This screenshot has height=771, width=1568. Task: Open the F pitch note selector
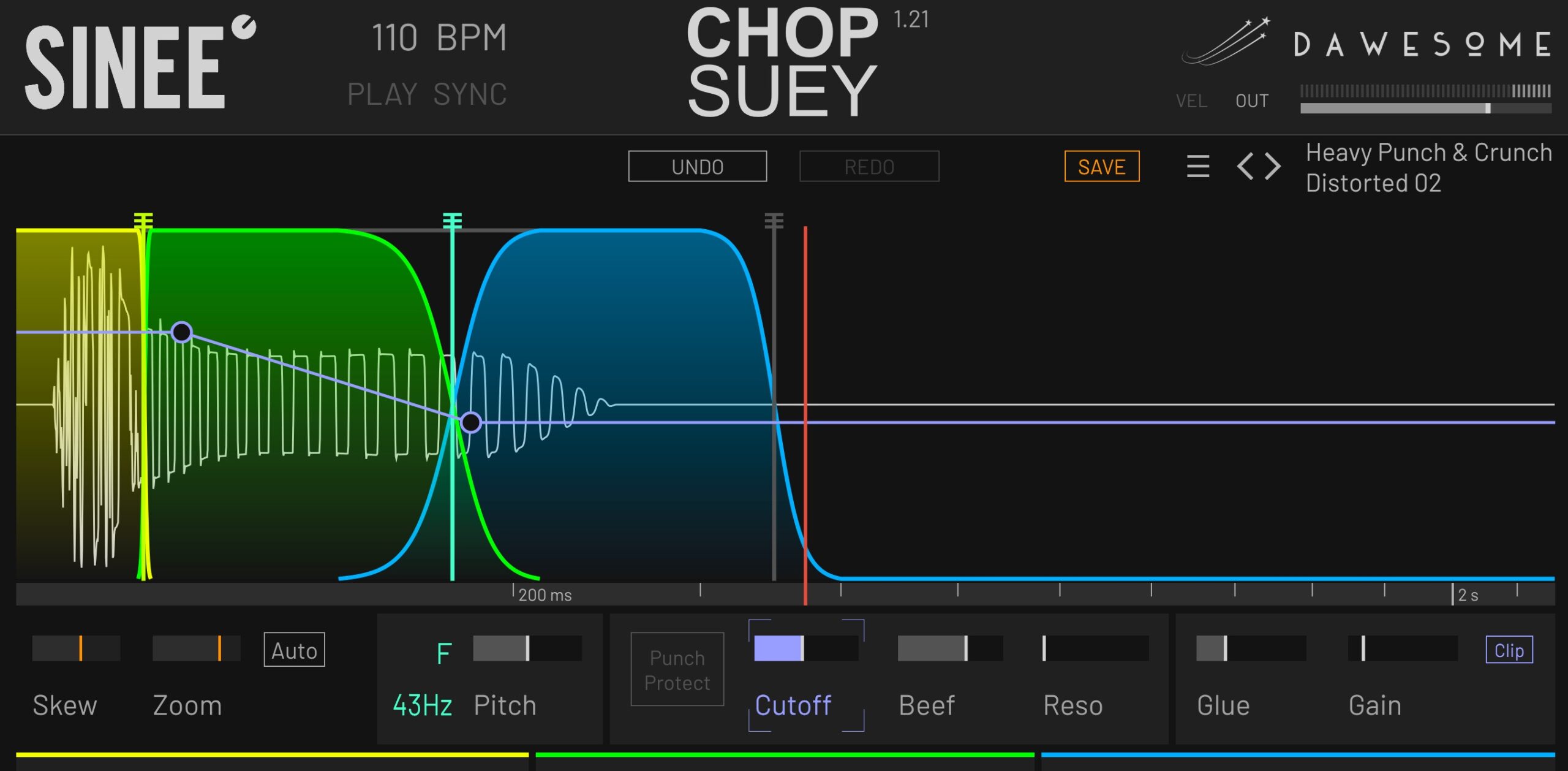444,653
